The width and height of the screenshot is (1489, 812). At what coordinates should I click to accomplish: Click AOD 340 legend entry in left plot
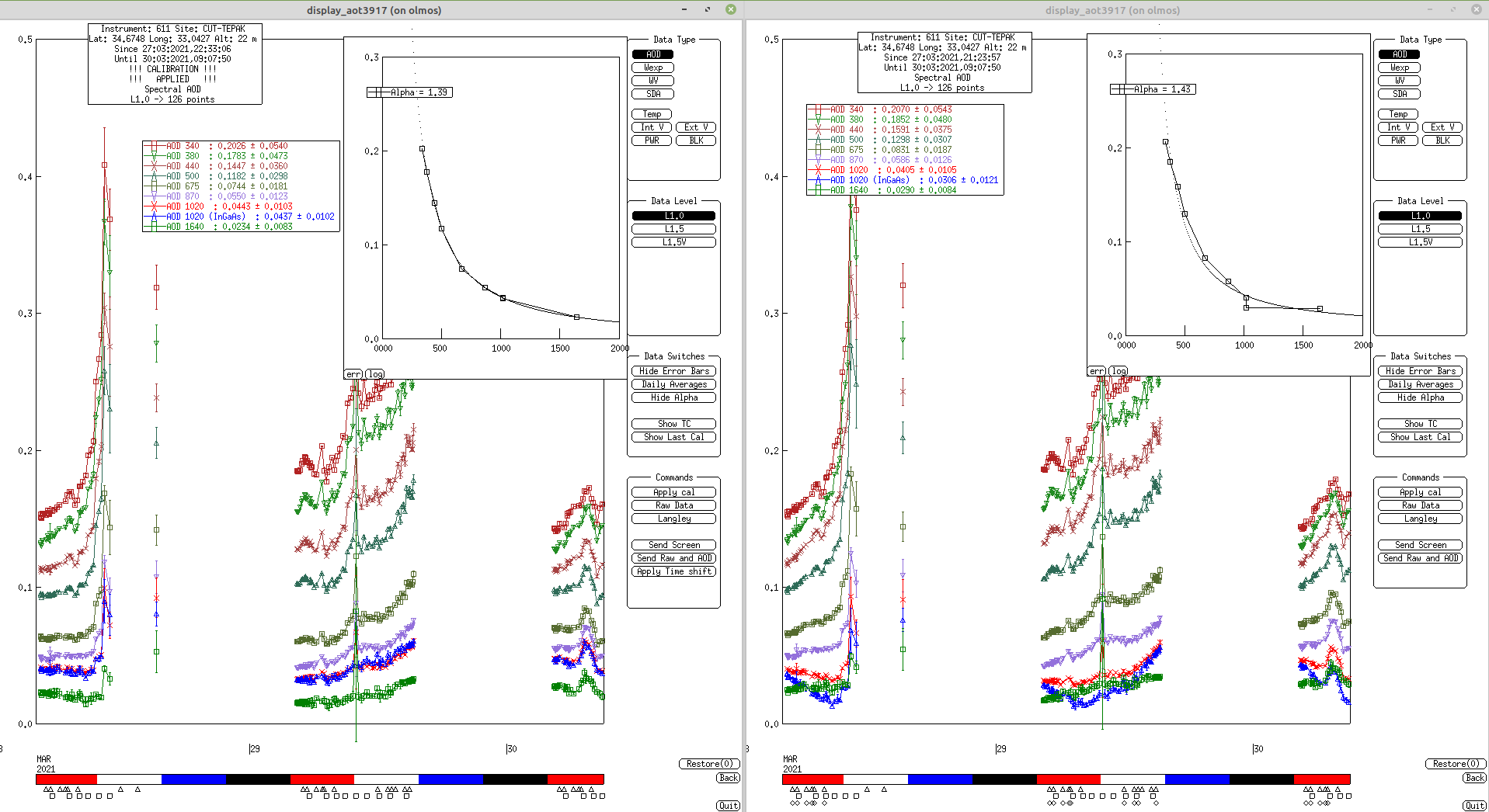click(x=217, y=146)
